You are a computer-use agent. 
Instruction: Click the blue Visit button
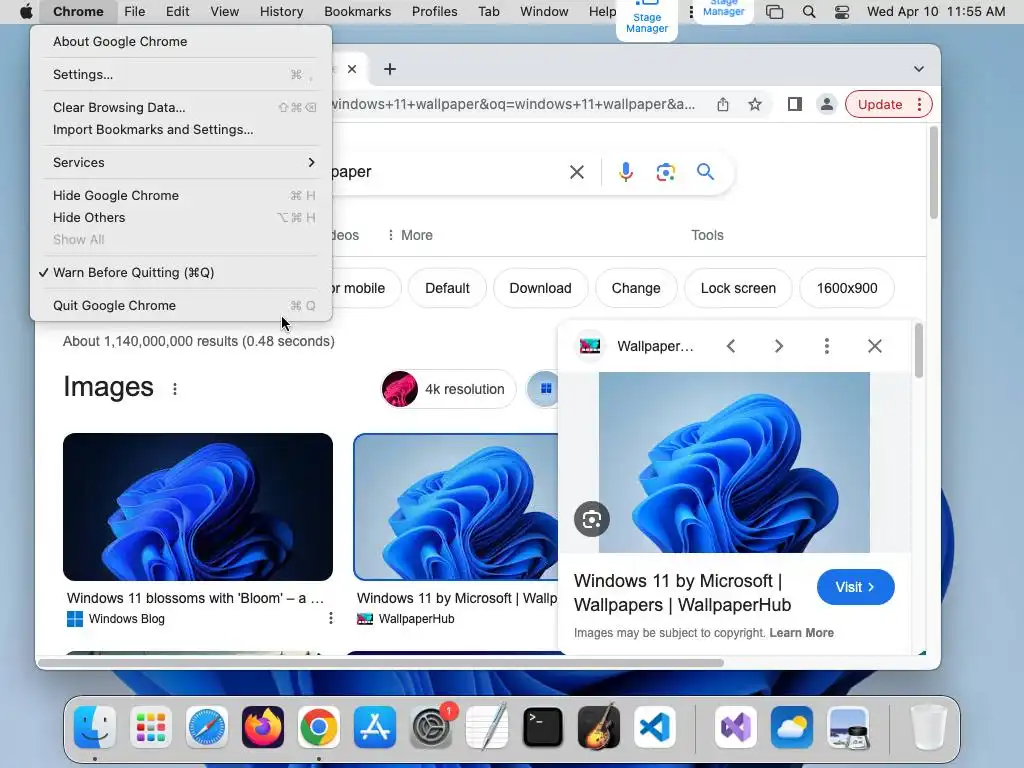(856, 587)
